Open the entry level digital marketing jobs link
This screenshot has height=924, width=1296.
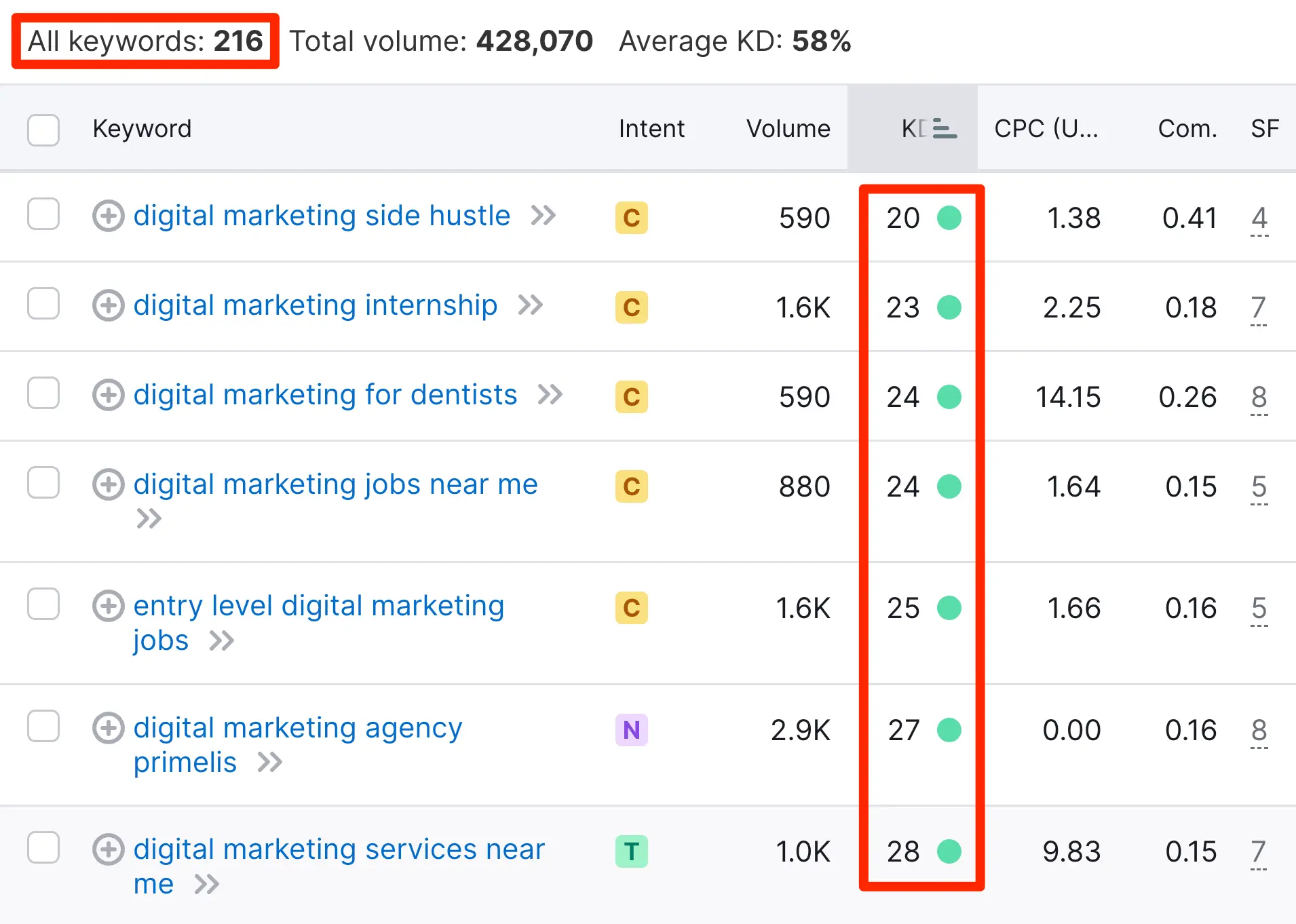[318, 606]
